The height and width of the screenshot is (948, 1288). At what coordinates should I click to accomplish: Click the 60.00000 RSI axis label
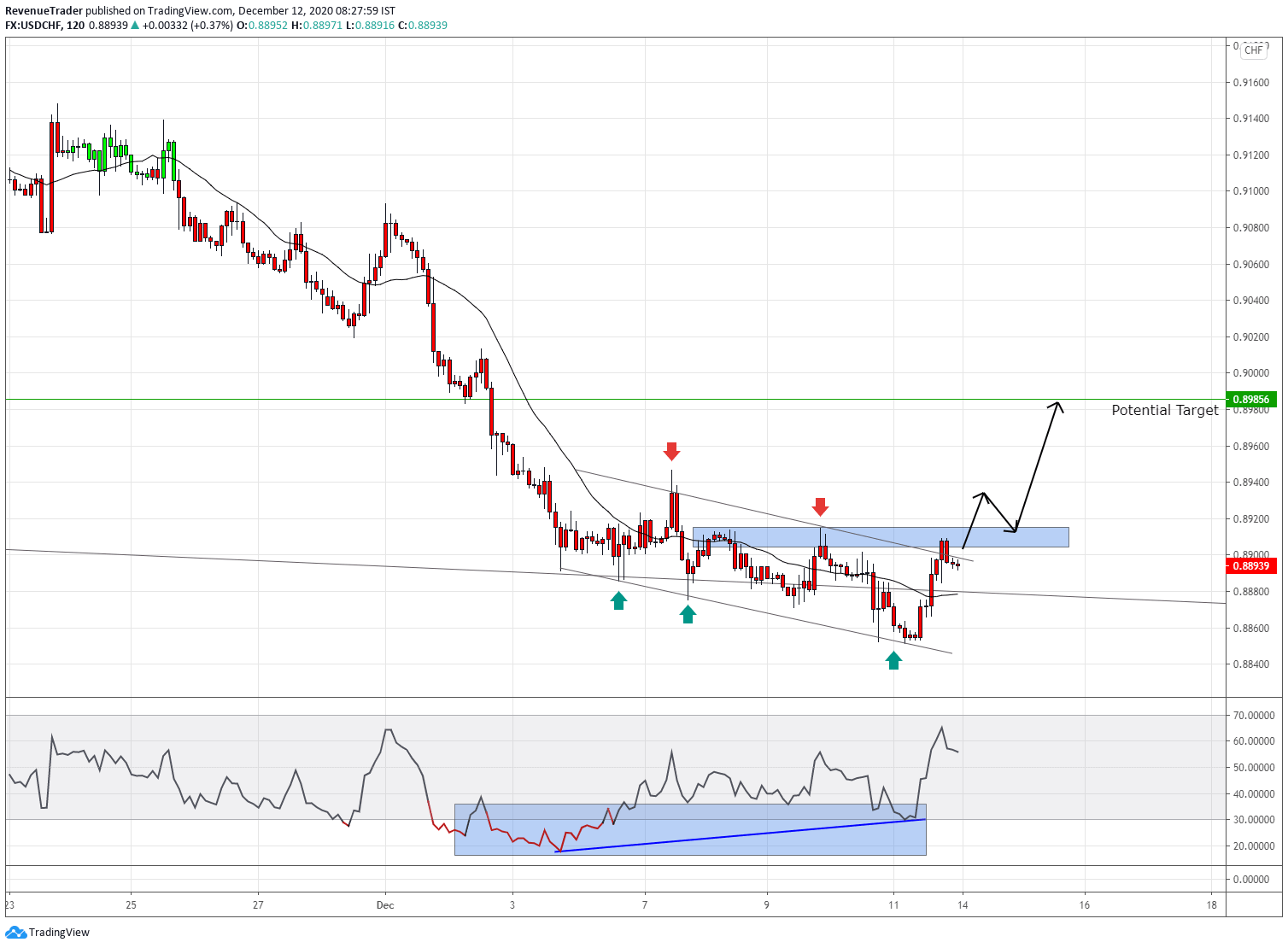1254,741
